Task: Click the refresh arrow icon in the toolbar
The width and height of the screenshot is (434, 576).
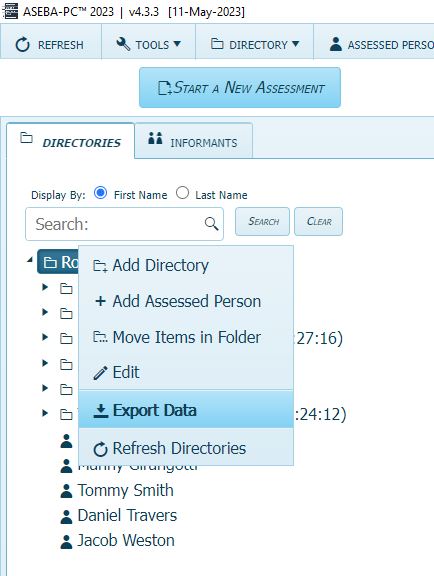Action: [22, 45]
